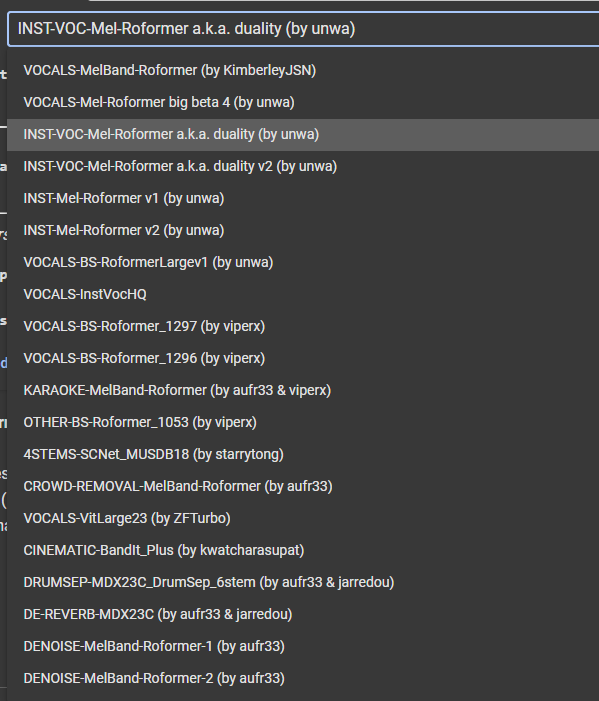This screenshot has width=599, height=701.
Task: Pick OTHER-BS-Roformer_1053 (by viperx)
Action: (x=303, y=422)
